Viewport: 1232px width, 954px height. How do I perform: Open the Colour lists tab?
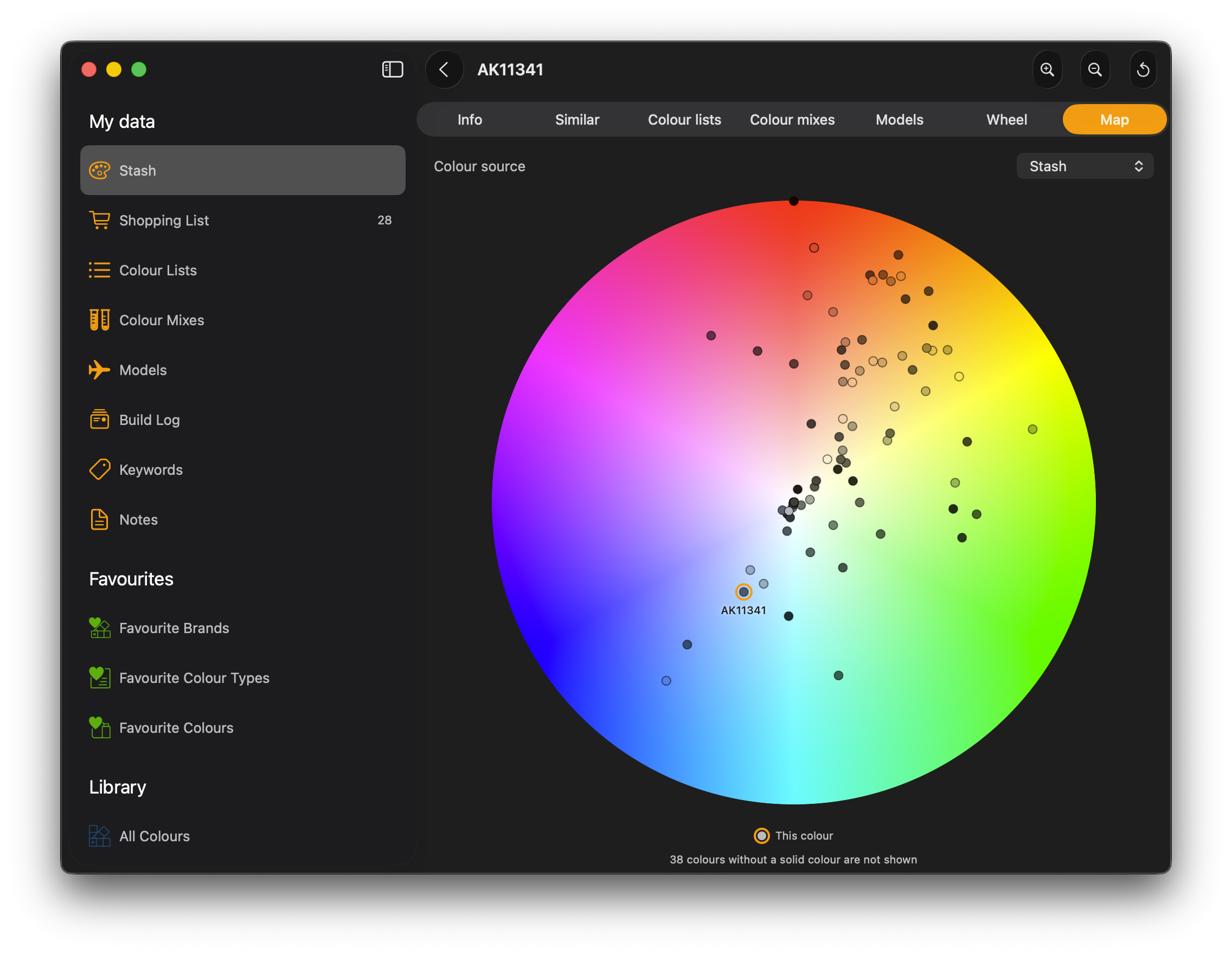(684, 120)
